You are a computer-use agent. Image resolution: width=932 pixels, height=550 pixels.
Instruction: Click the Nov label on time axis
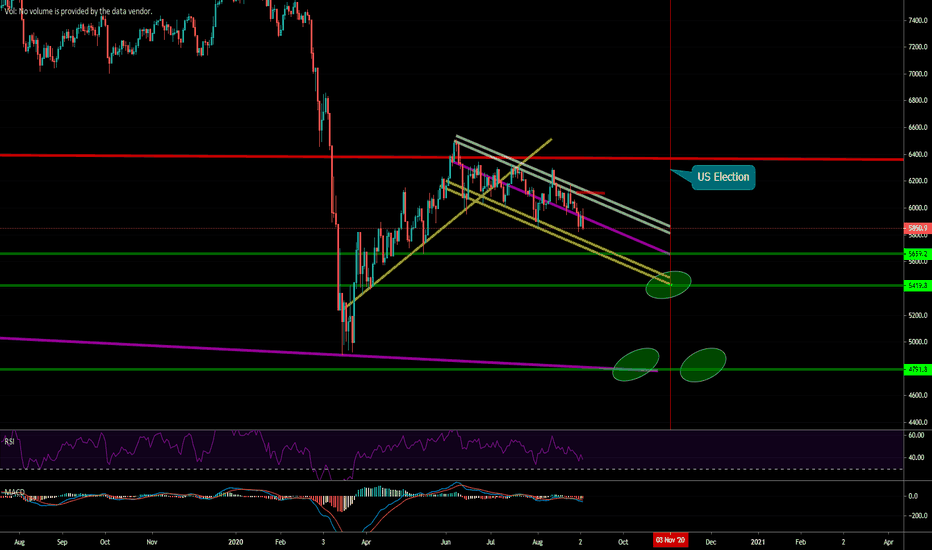point(152,542)
